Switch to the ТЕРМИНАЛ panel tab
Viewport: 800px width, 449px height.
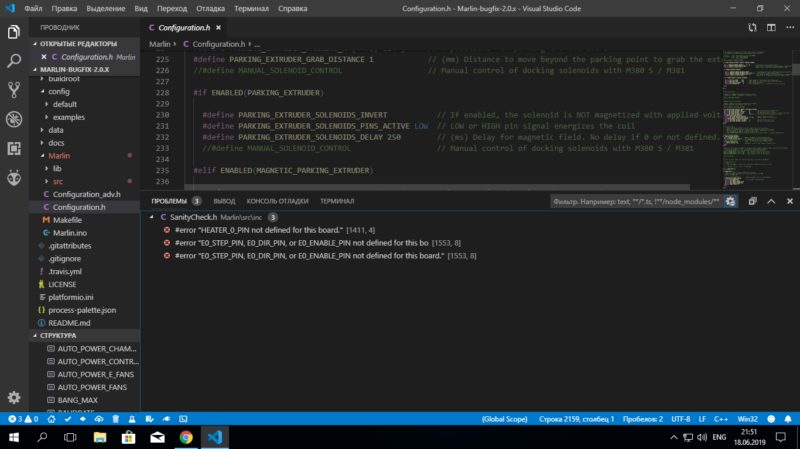(337, 201)
